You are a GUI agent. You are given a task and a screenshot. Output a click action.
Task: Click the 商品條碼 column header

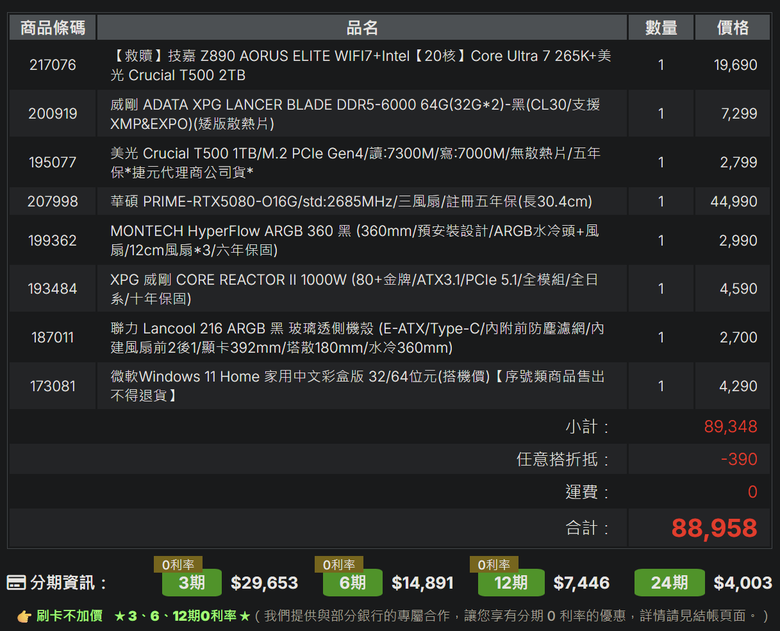(x=52, y=28)
